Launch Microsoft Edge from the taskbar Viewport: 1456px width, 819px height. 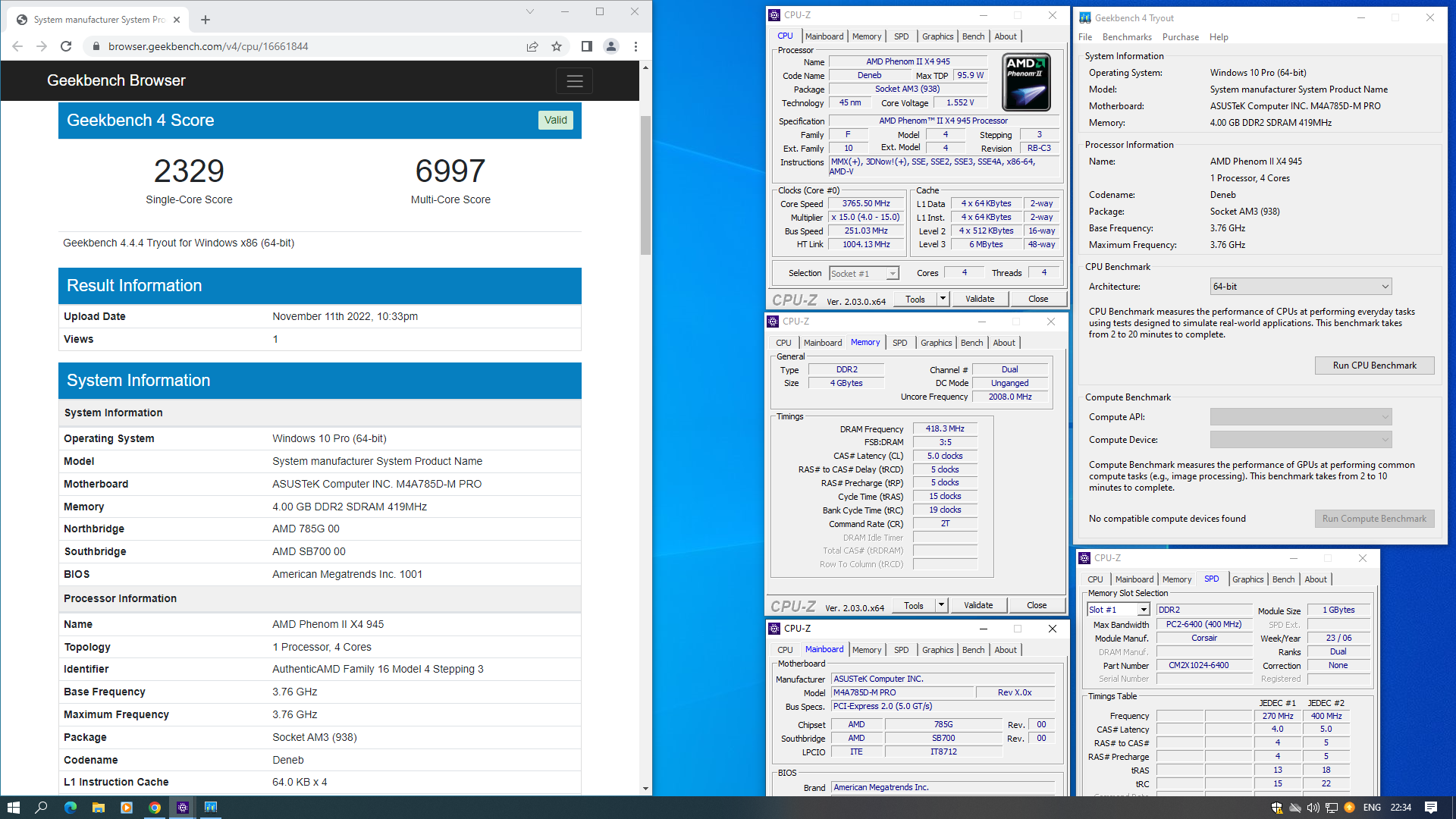coord(70,808)
